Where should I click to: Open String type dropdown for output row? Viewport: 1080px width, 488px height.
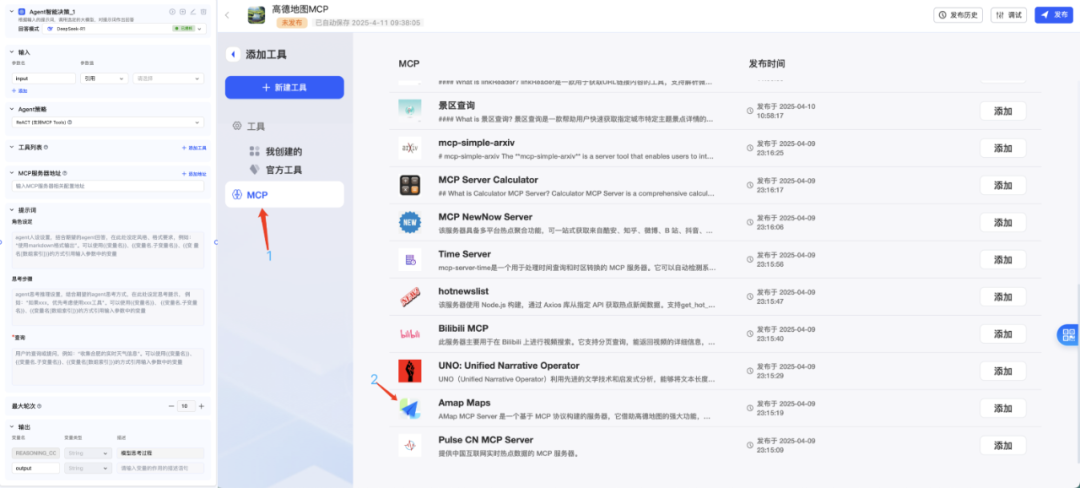click(x=87, y=468)
